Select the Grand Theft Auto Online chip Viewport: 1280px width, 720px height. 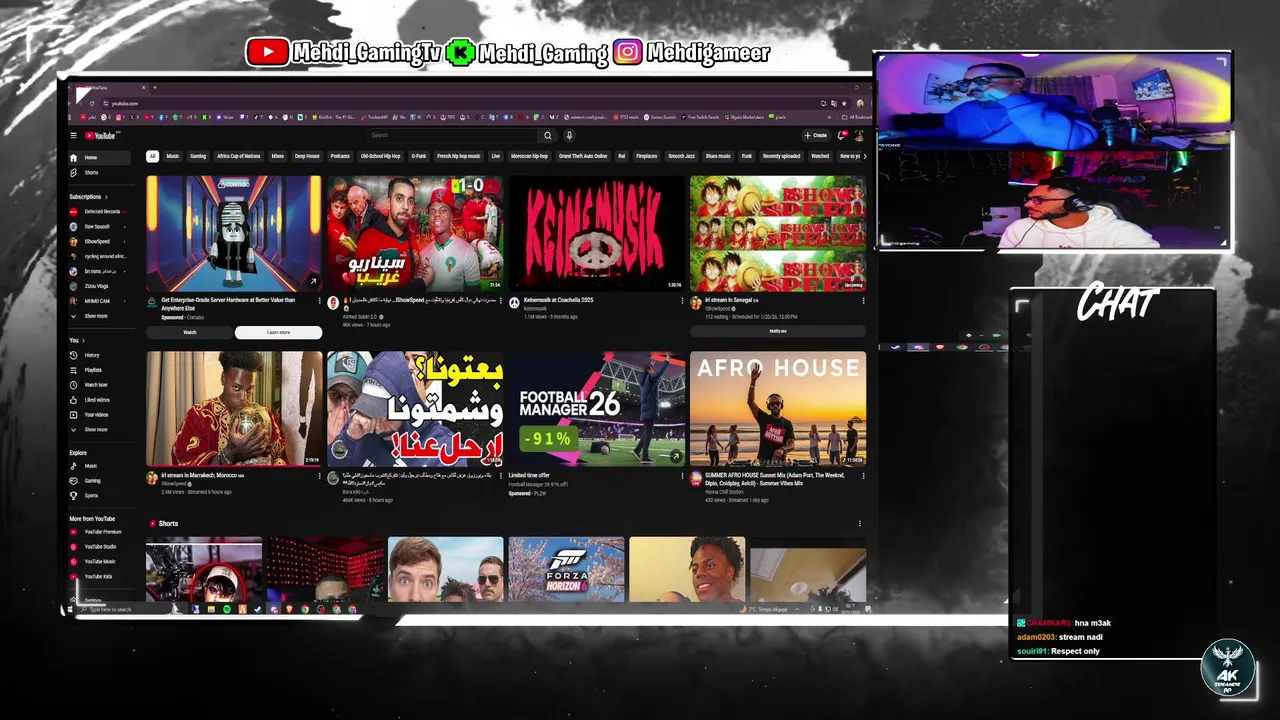point(583,156)
